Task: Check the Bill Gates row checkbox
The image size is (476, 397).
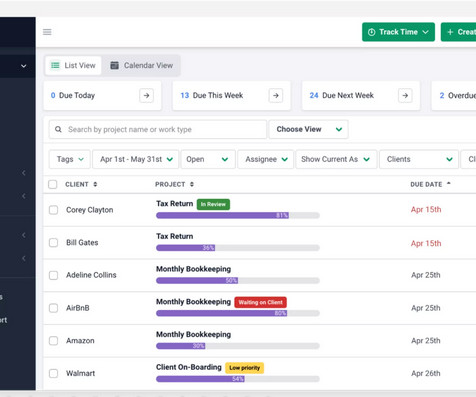Action: [53, 243]
